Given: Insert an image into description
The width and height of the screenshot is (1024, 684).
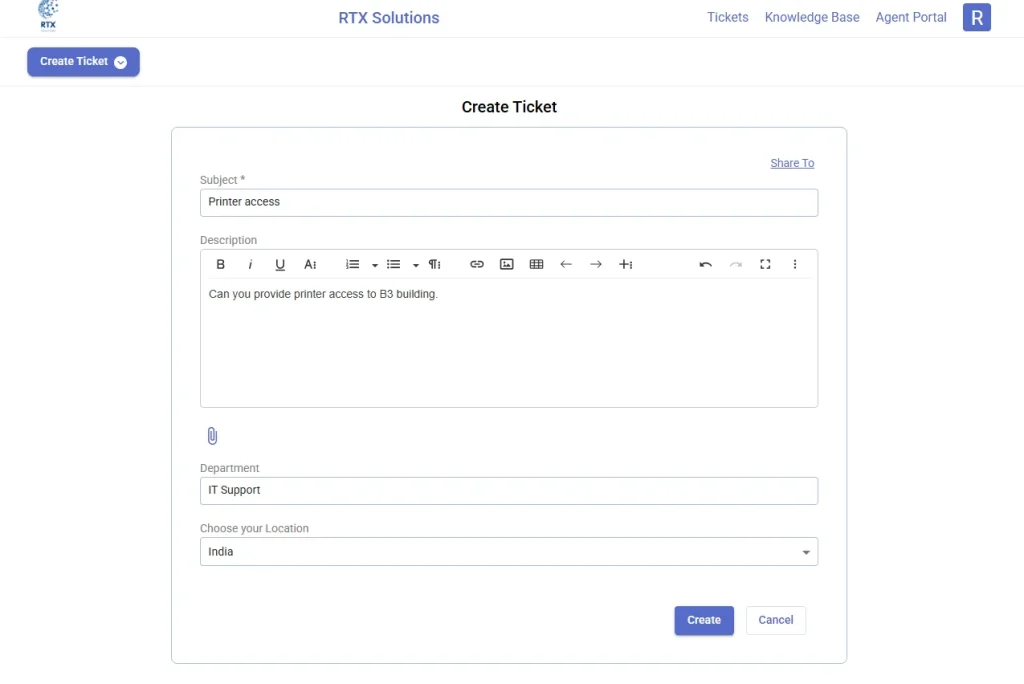Looking at the screenshot, I should tap(507, 265).
